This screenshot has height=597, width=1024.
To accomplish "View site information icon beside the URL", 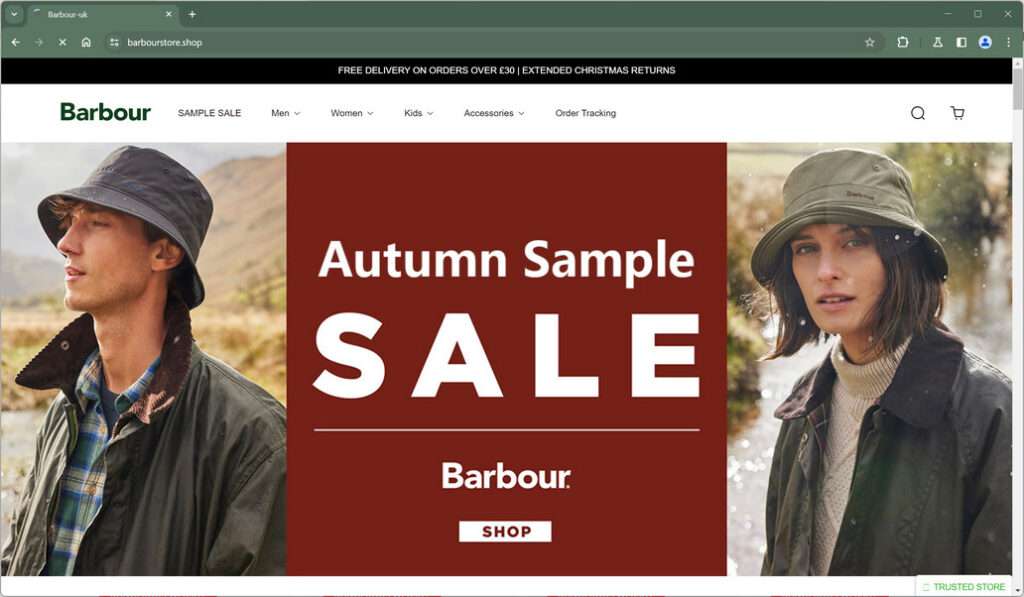I will click(x=114, y=42).
